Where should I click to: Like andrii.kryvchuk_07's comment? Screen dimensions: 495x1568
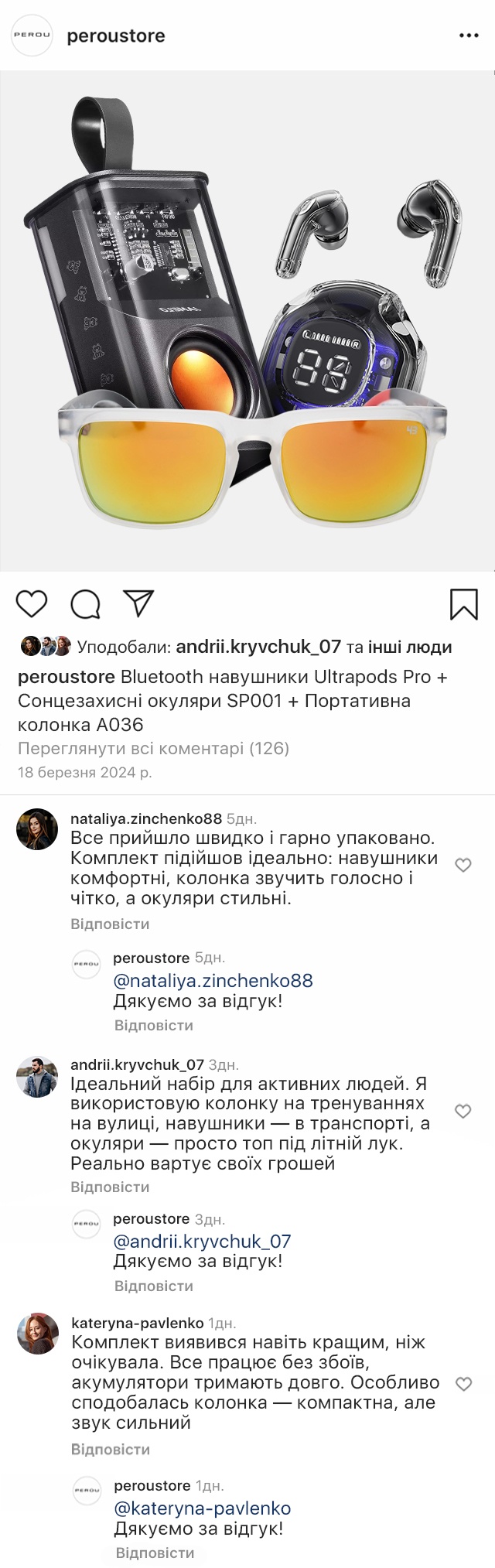(463, 1112)
